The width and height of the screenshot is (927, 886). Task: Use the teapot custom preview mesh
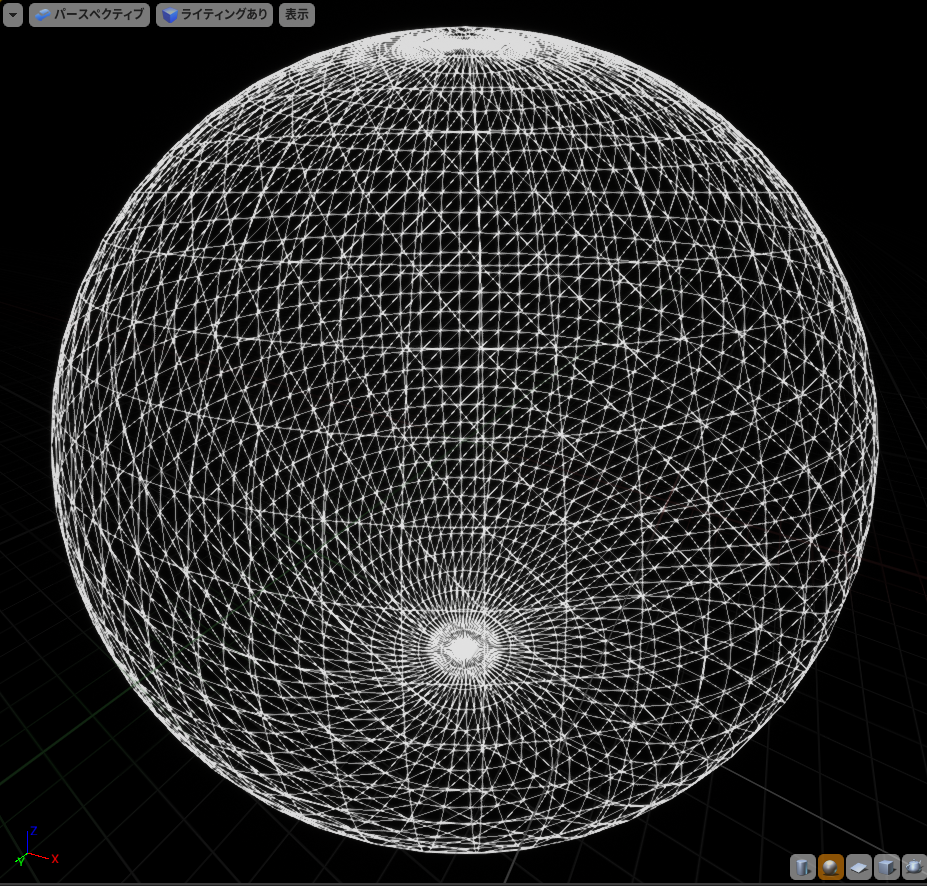(913, 867)
